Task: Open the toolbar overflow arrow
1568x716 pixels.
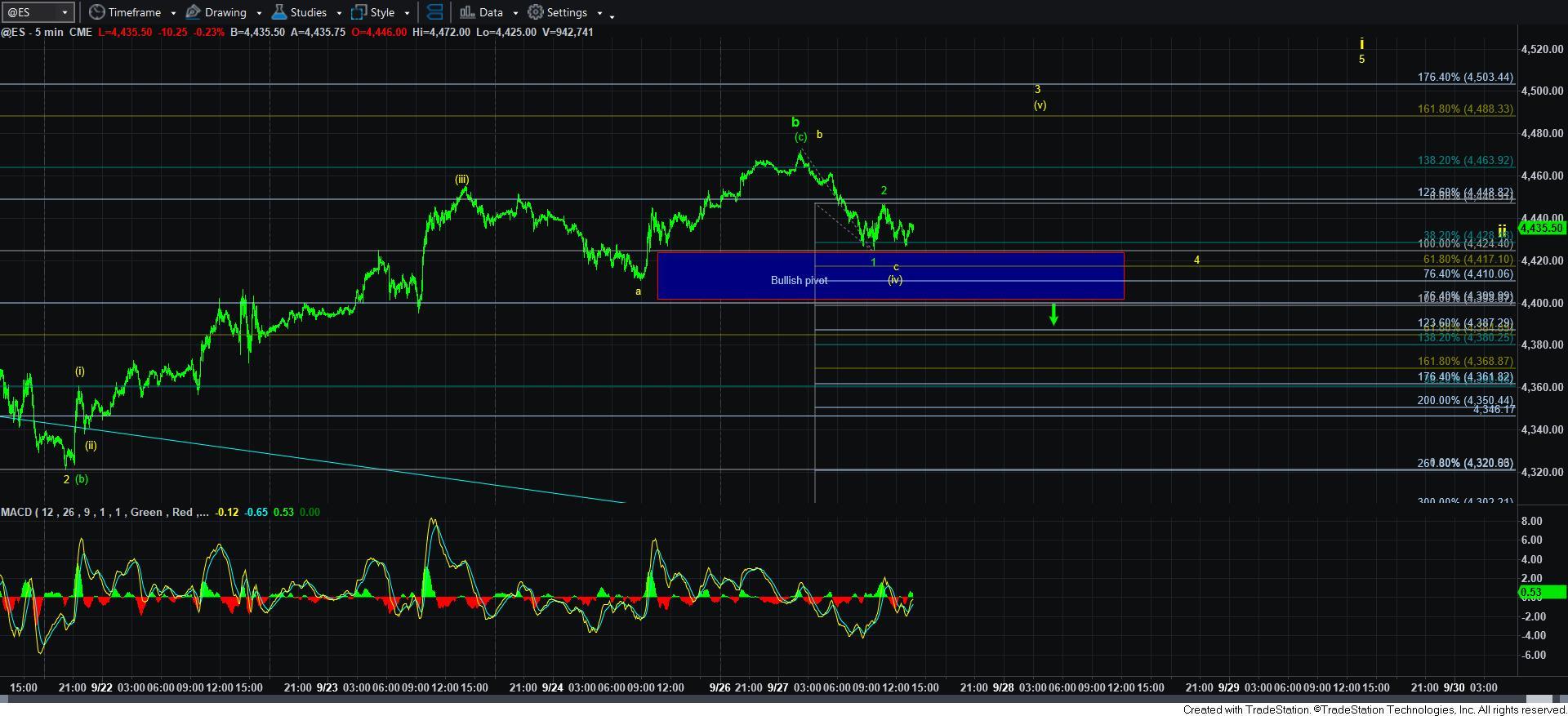Action: tap(612, 16)
